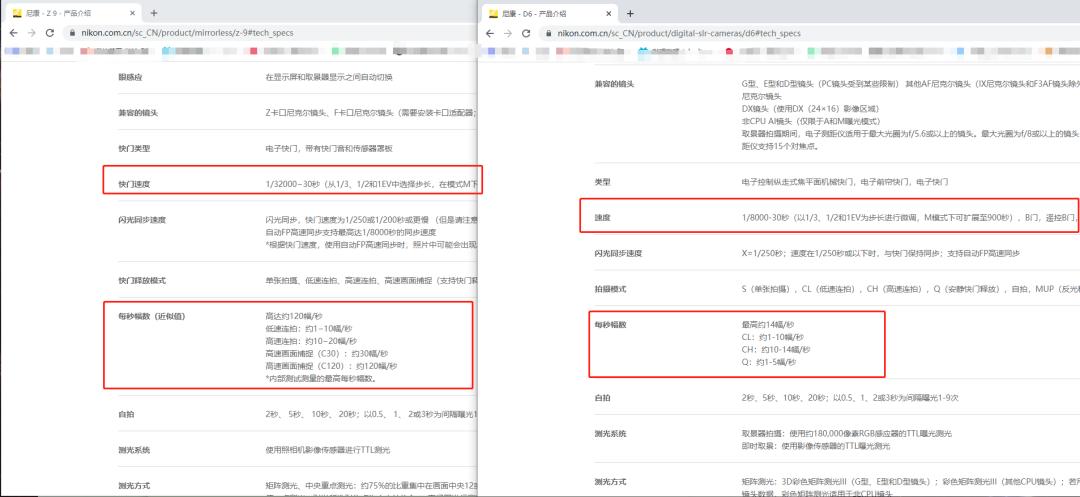Click the 兼容的镜头 label in the D6 page
1080x497 pixels.
[x=614, y=84]
